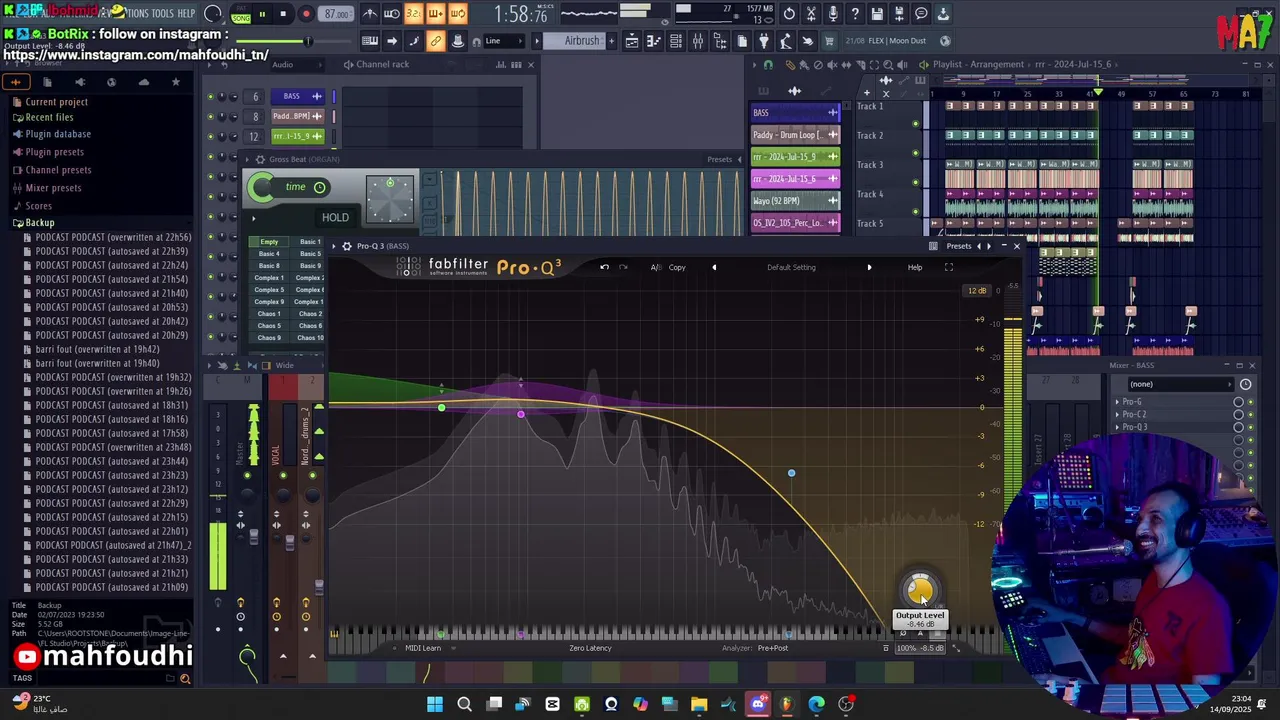Click the Pro-Q 3 undo arrow

pyautogui.click(x=604, y=267)
